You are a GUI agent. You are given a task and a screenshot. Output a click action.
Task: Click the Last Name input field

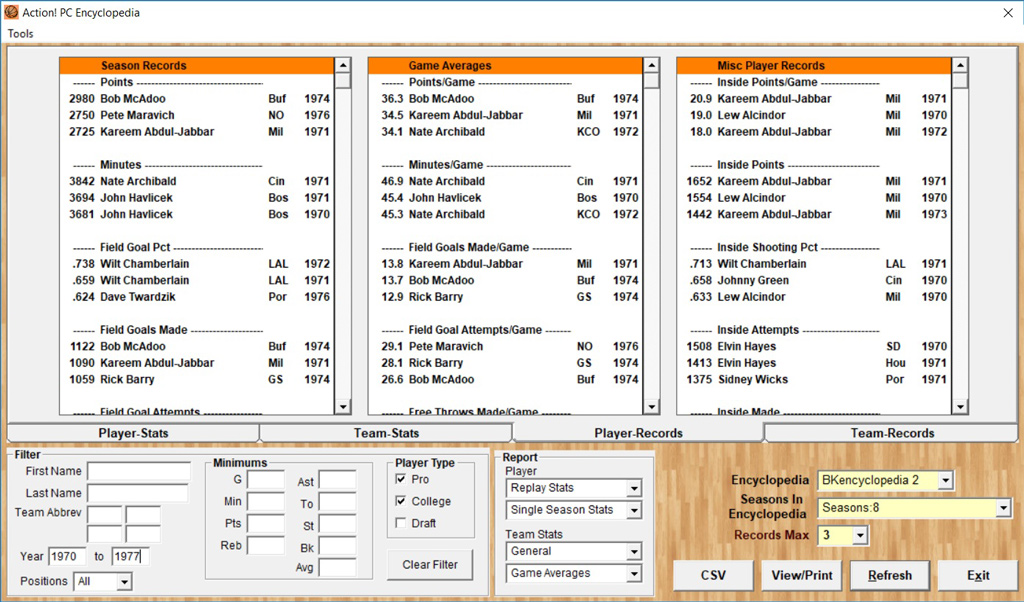tap(137, 493)
